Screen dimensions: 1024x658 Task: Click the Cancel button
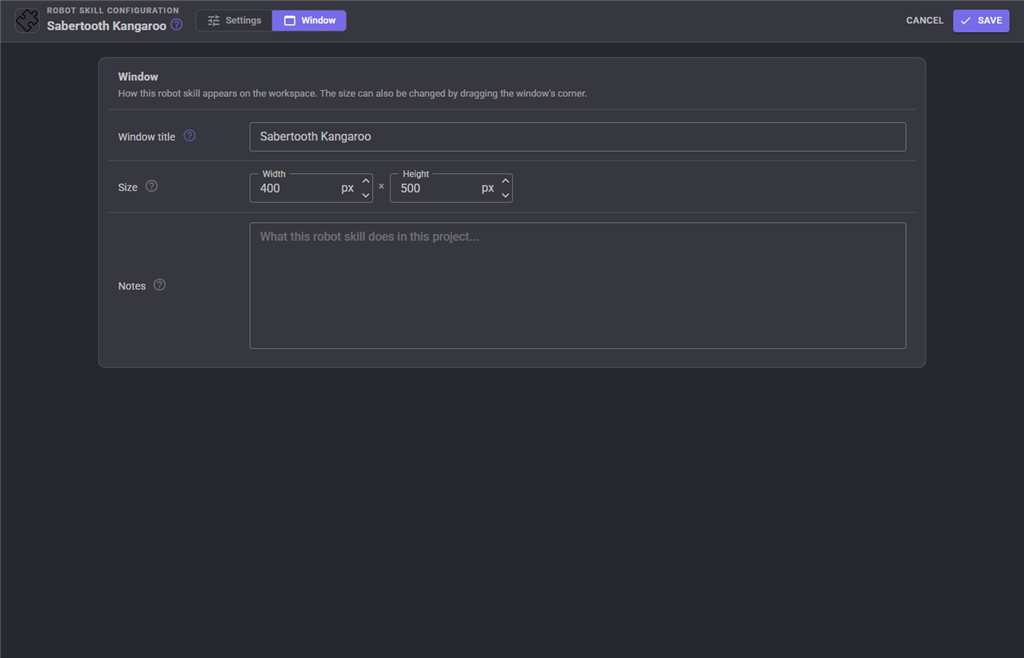(925, 21)
